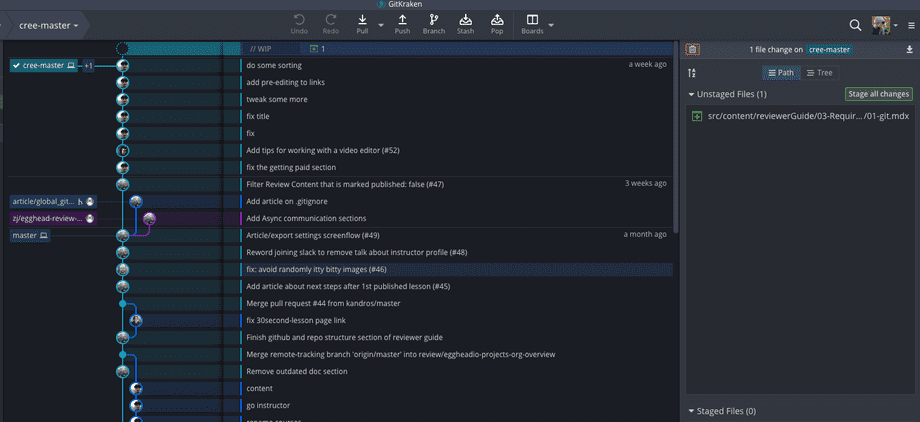Open the hamburger menu
The height and width of the screenshot is (422, 920).
[911, 26]
